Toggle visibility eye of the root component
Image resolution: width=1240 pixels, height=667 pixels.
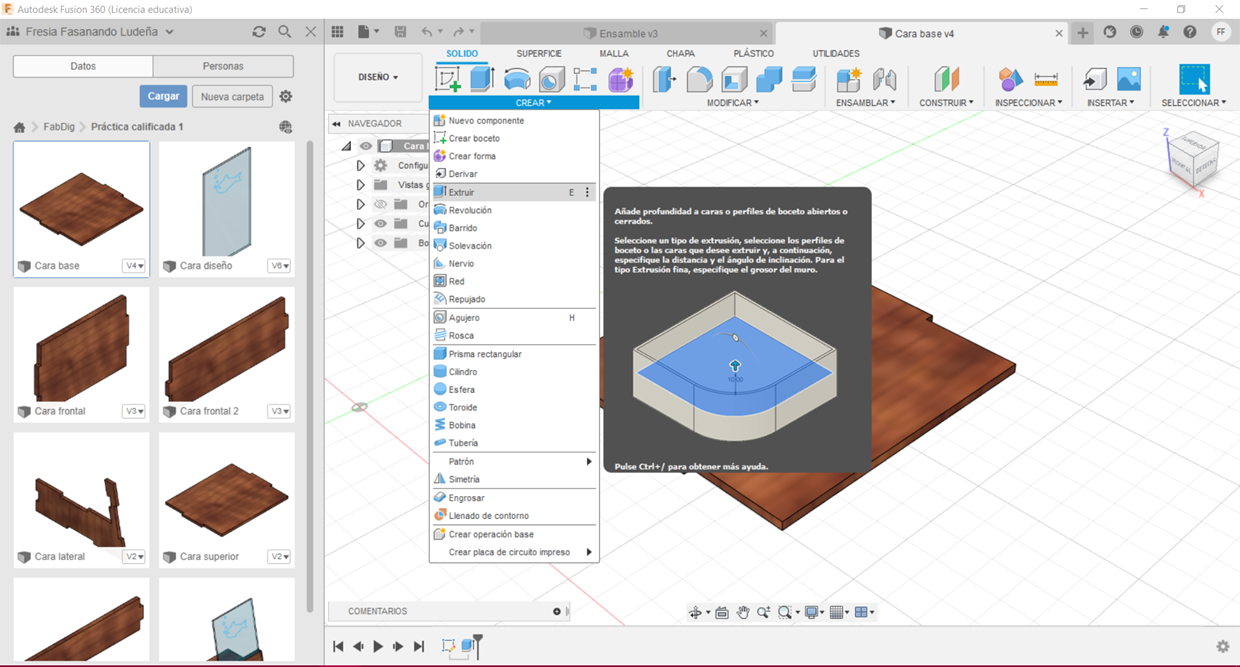366,146
